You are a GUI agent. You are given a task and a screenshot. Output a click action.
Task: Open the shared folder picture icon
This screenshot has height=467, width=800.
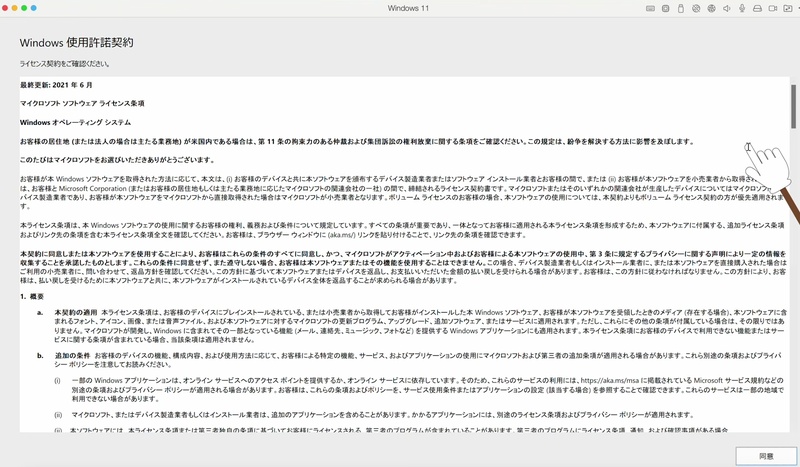click(788, 8)
